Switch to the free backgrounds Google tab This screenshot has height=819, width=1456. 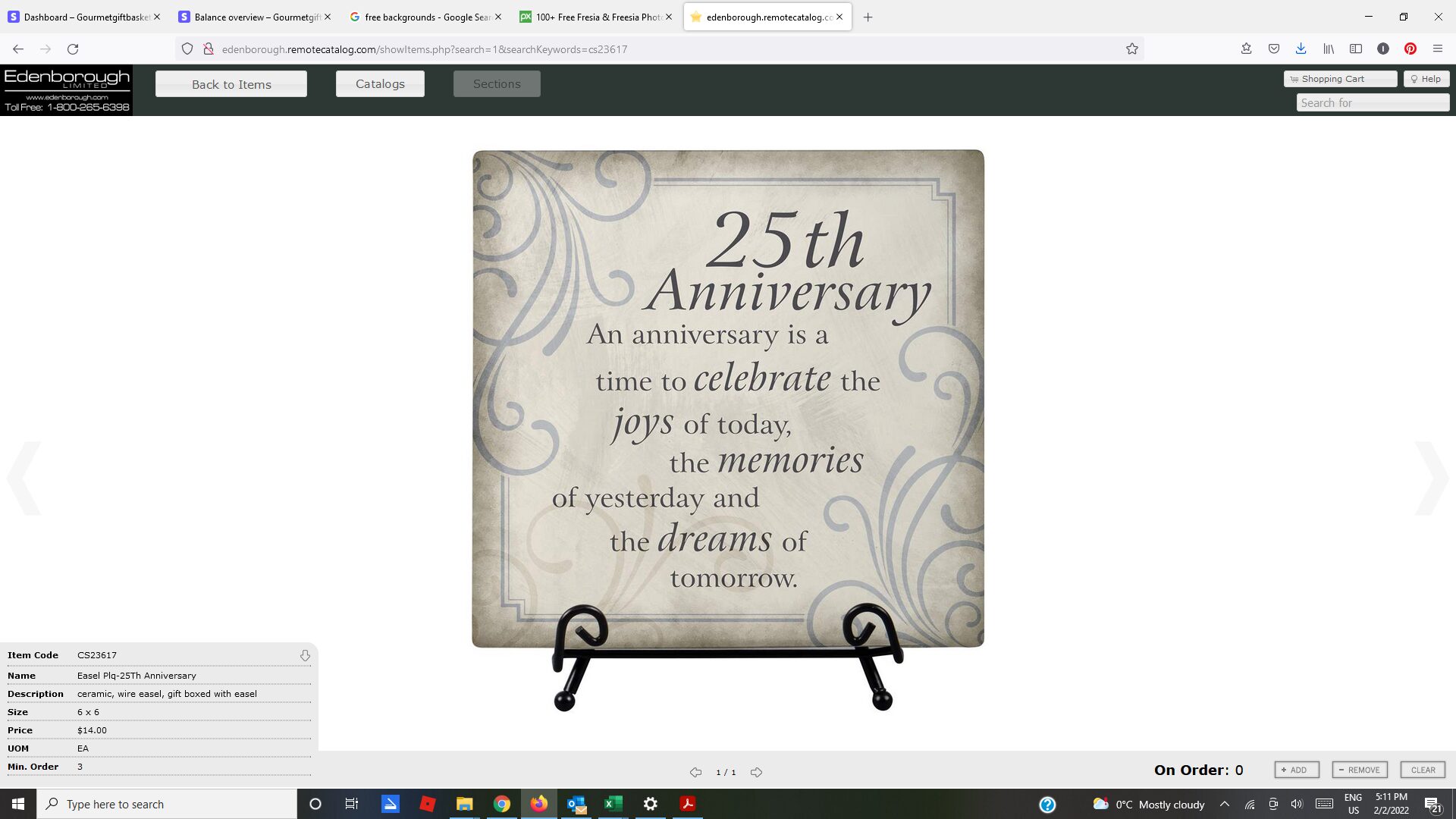pyautogui.click(x=426, y=17)
